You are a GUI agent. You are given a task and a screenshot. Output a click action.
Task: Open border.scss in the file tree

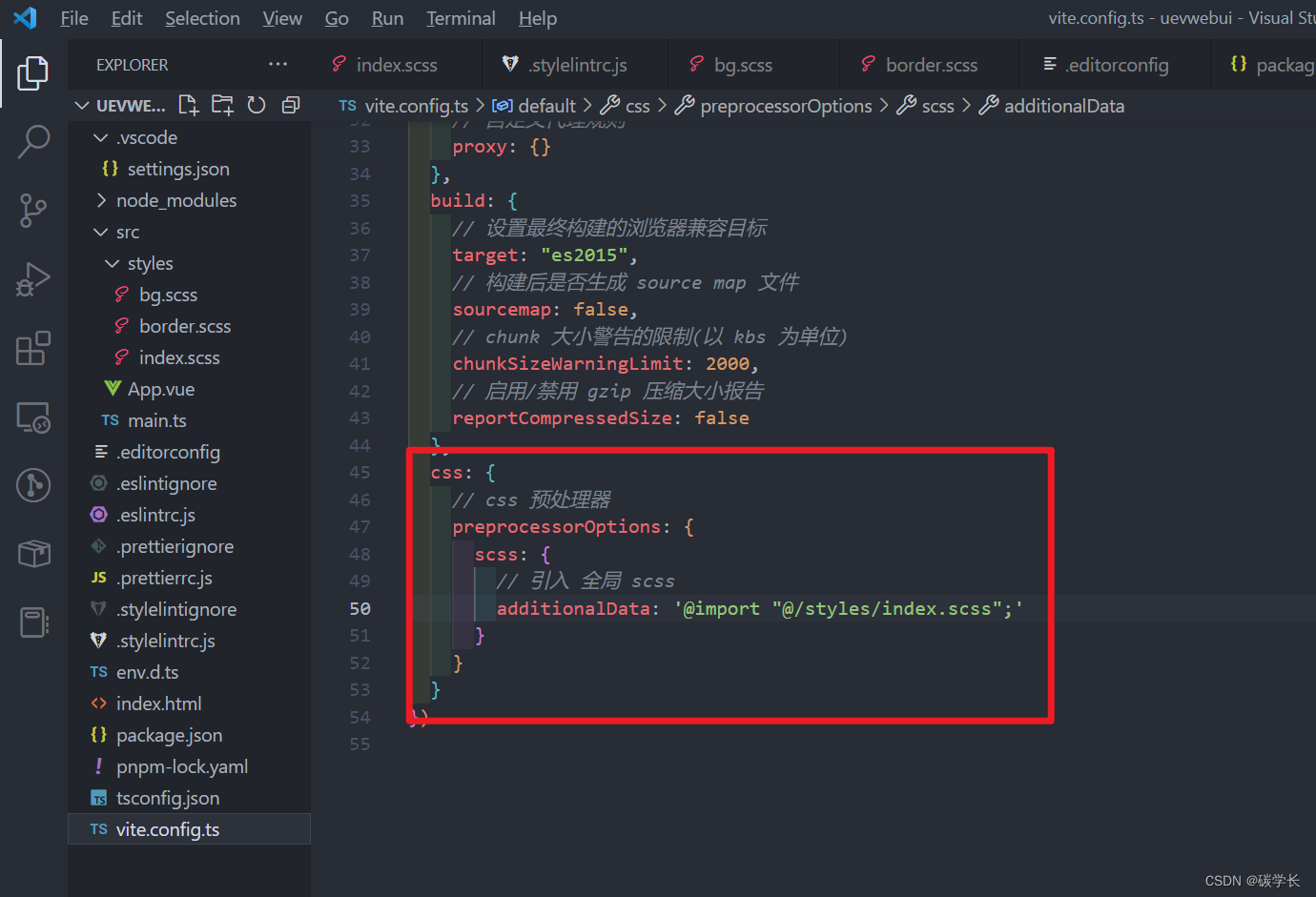(x=189, y=326)
